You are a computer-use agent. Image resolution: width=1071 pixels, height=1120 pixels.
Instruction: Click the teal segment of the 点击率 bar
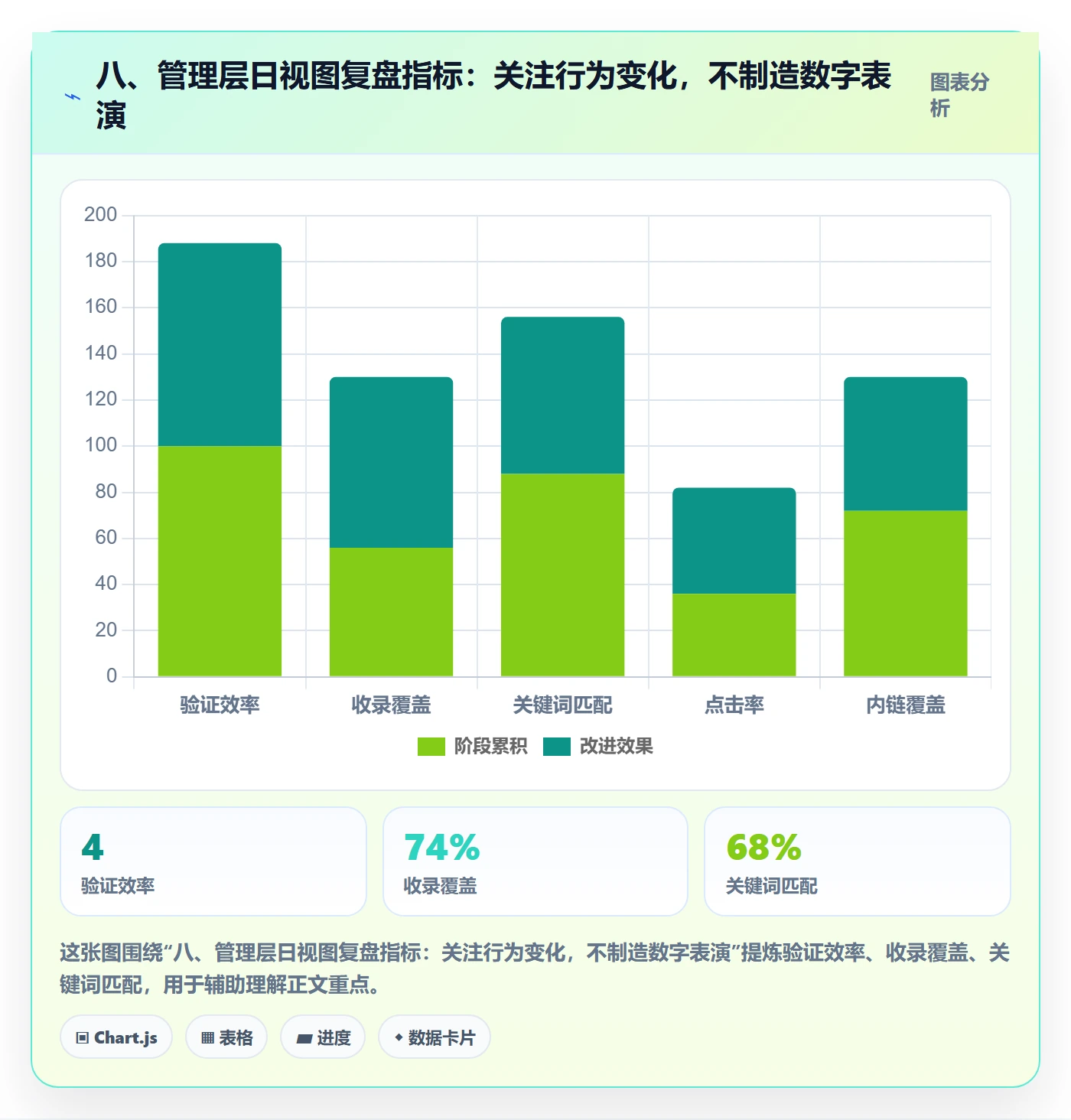point(734,541)
